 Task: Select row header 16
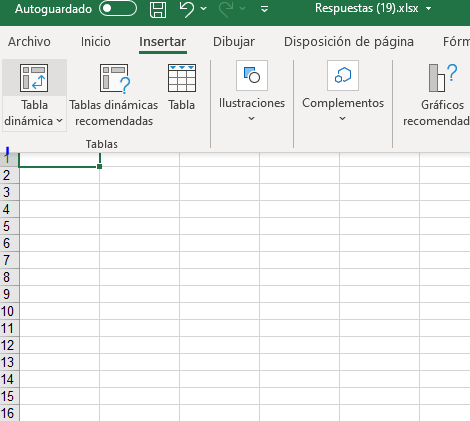tap(9, 413)
